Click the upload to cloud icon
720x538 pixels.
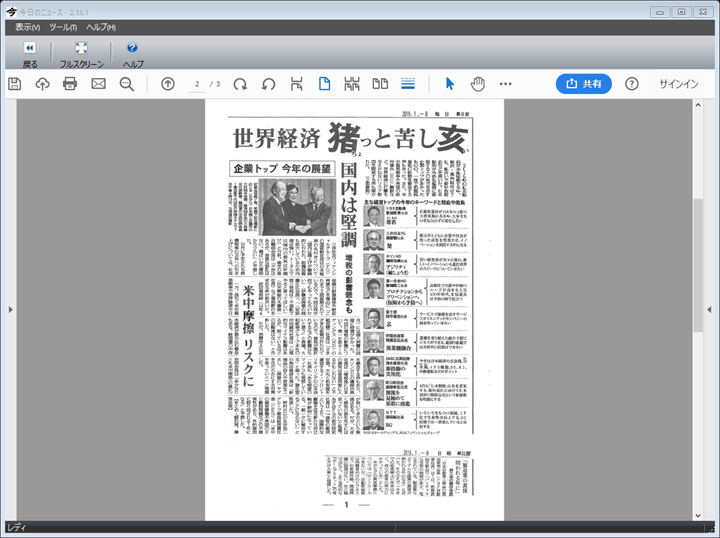pos(42,84)
